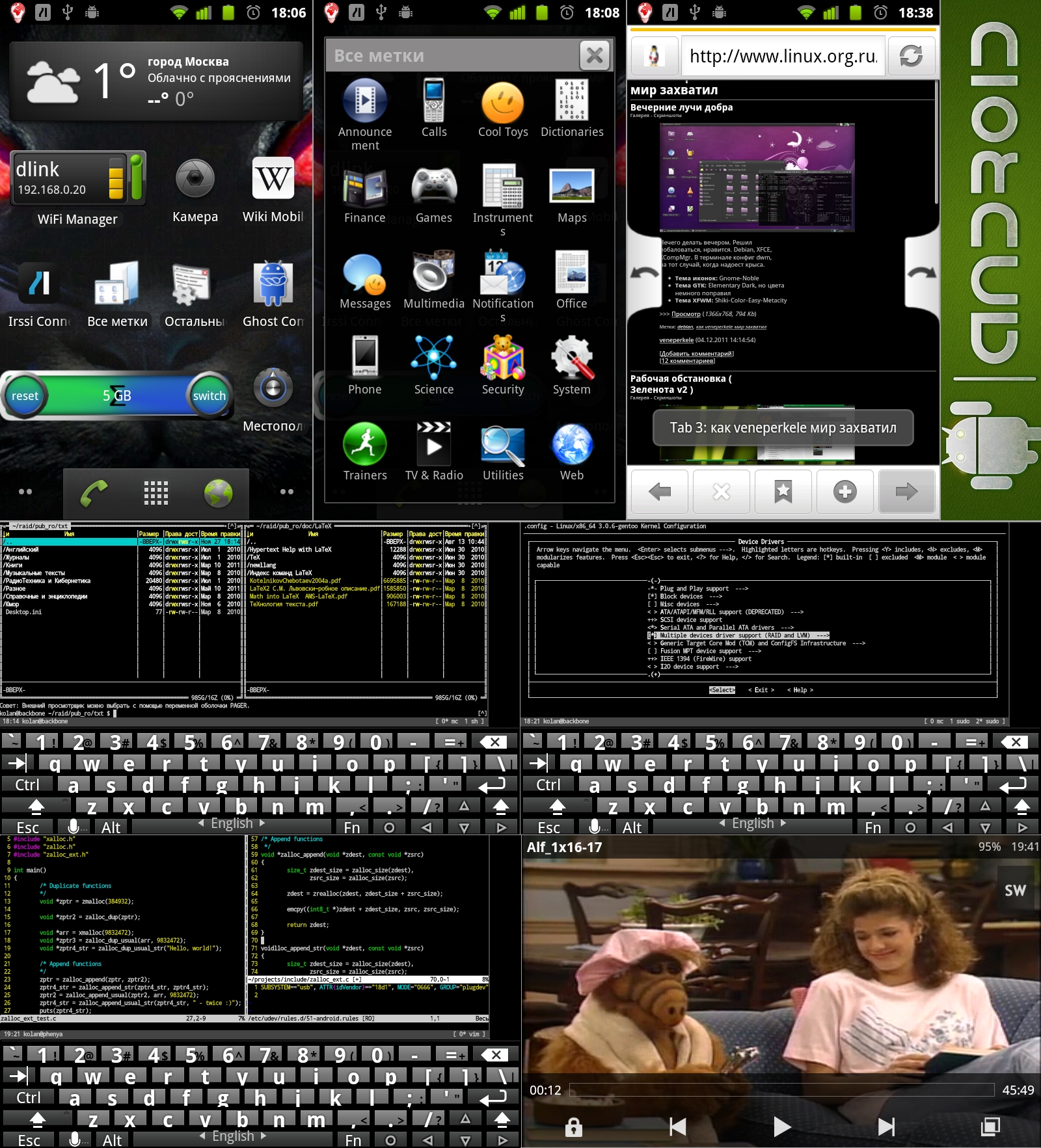This screenshot has height=1148, width=1041.
Task: Go back in the browser toolbar
Action: click(x=660, y=492)
